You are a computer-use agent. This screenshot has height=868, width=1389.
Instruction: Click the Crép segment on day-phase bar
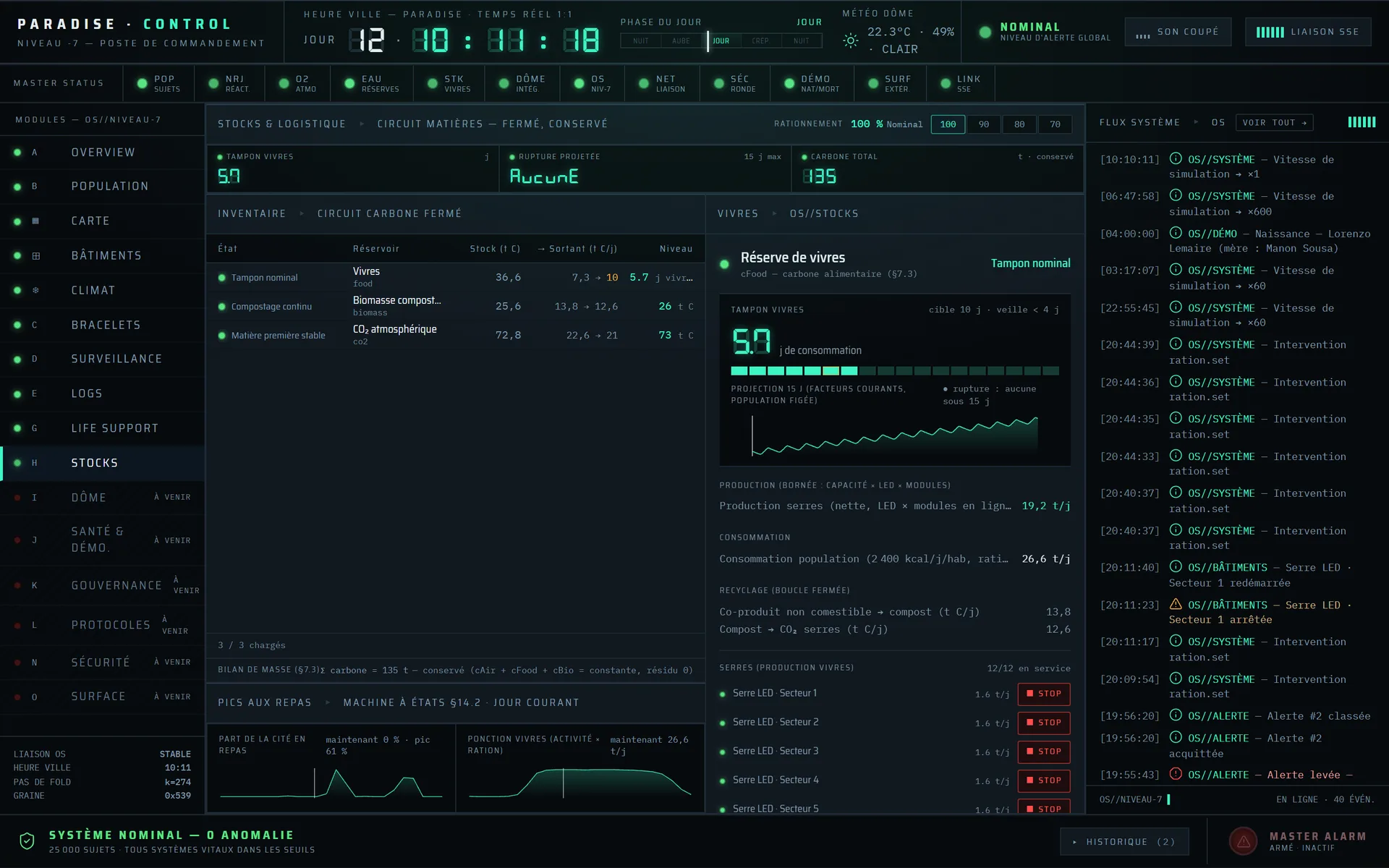(x=760, y=41)
